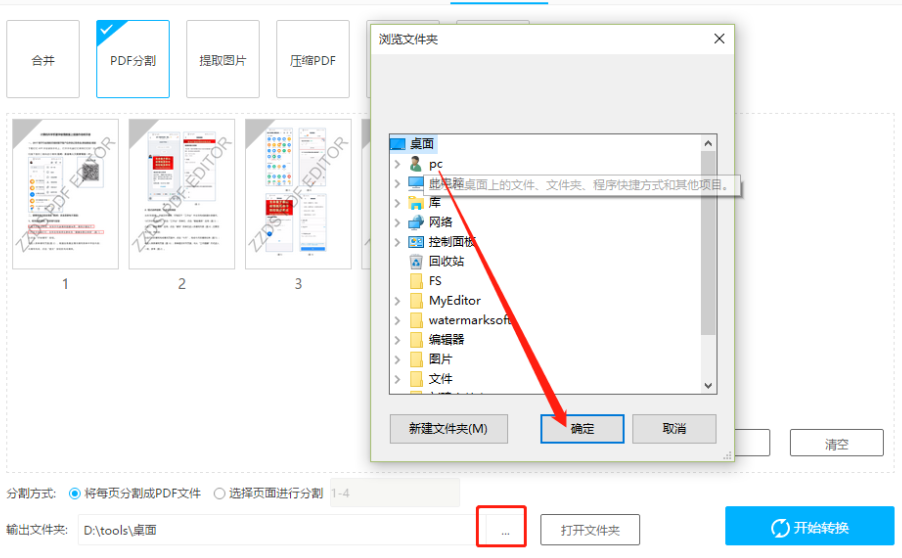Expand the 图片 folder node
The width and height of the screenshot is (902, 558).
(397, 359)
